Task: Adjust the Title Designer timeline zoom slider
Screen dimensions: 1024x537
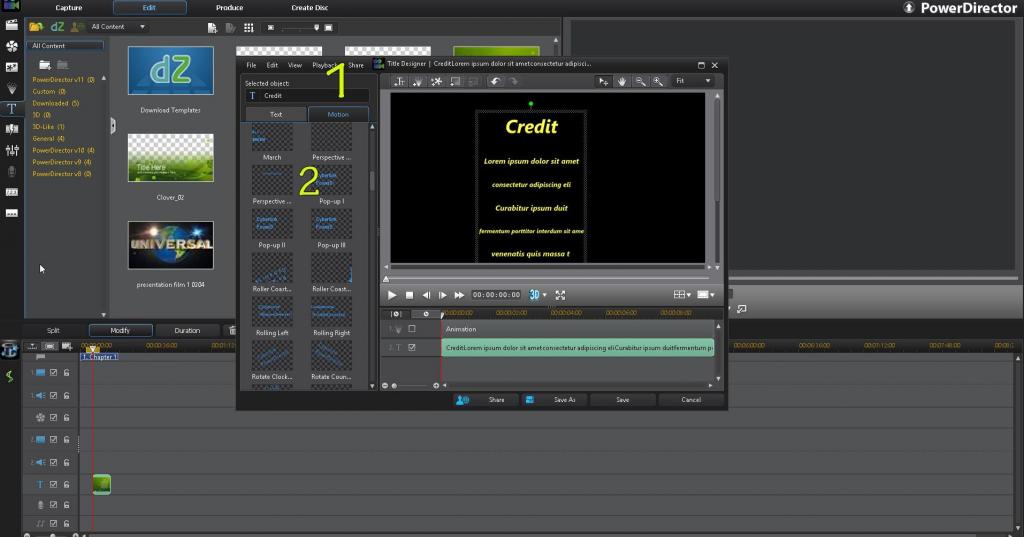Action: coord(410,385)
